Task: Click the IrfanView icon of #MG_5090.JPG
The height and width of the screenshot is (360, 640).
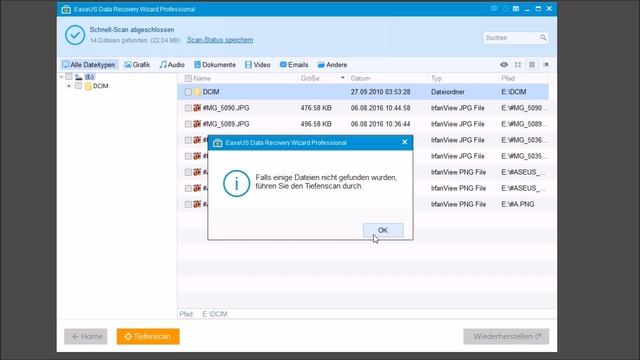Action: (x=197, y=108)
